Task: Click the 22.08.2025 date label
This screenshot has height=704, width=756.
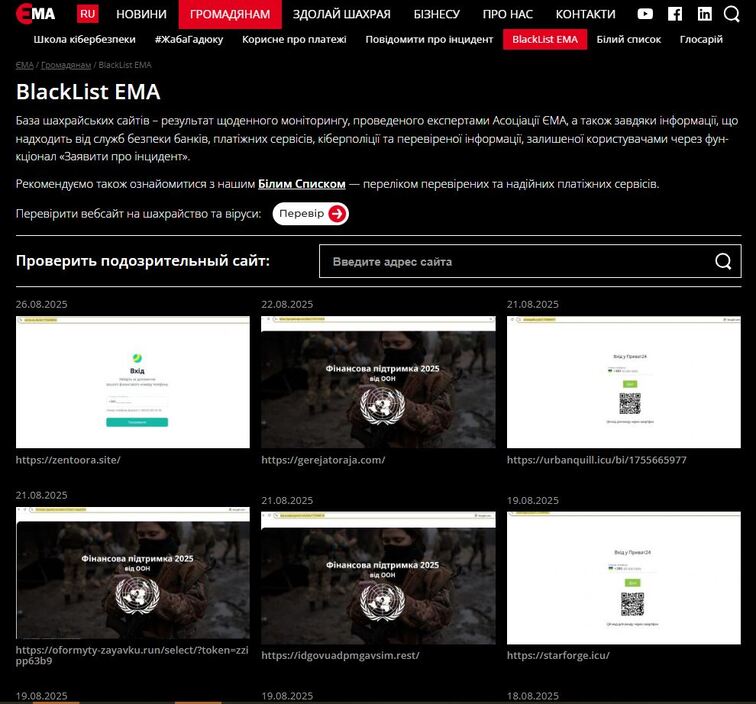Action: click(287, 304)
